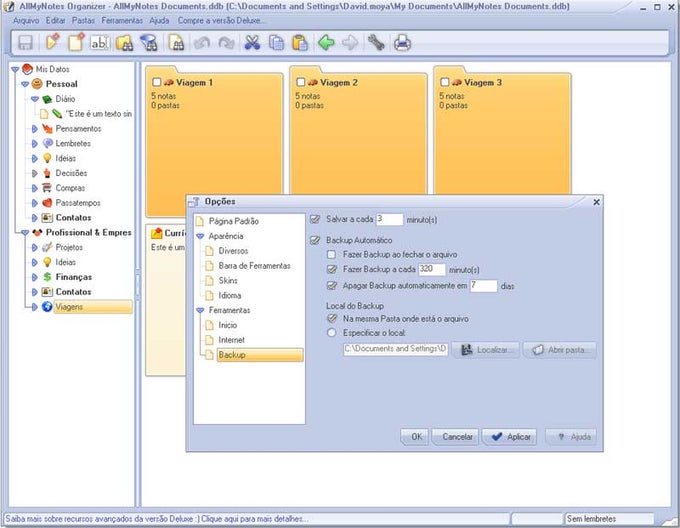Click the new note toolbar icon
This screenshot has height=528, width=680.
(x=76, y=42)
